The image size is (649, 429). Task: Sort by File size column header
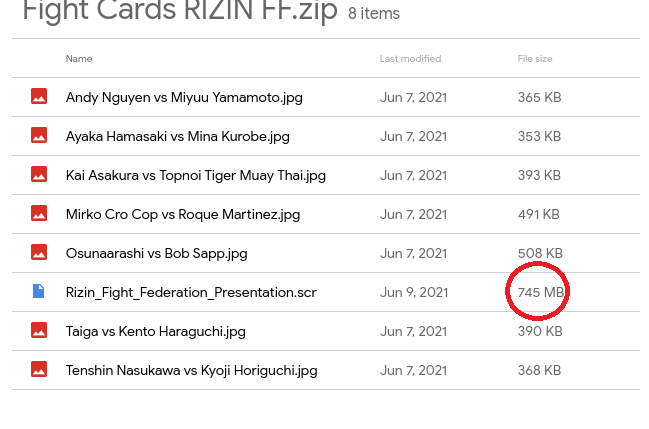coord(535,59)
